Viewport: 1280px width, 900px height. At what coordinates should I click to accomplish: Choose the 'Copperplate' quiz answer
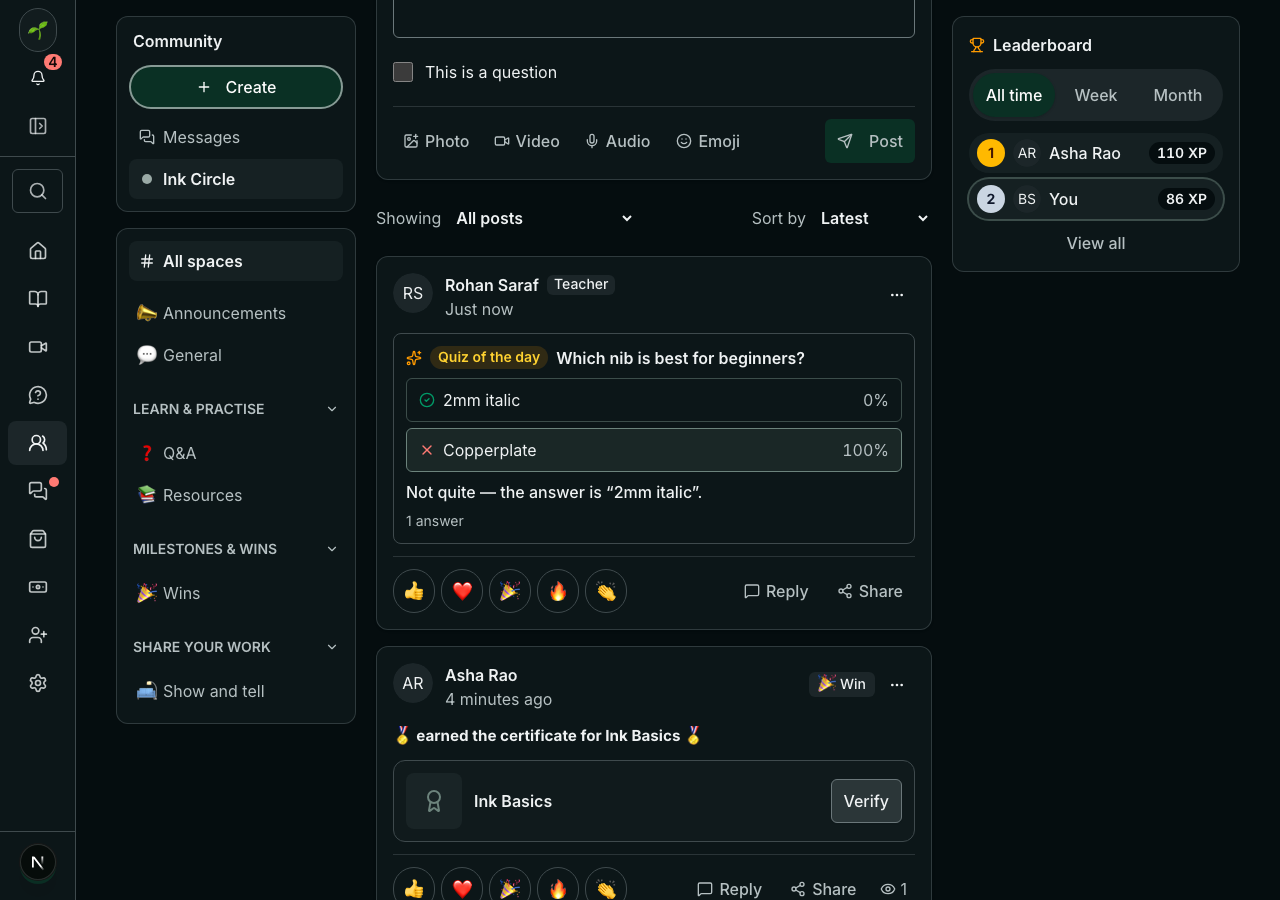pos(654,450)
